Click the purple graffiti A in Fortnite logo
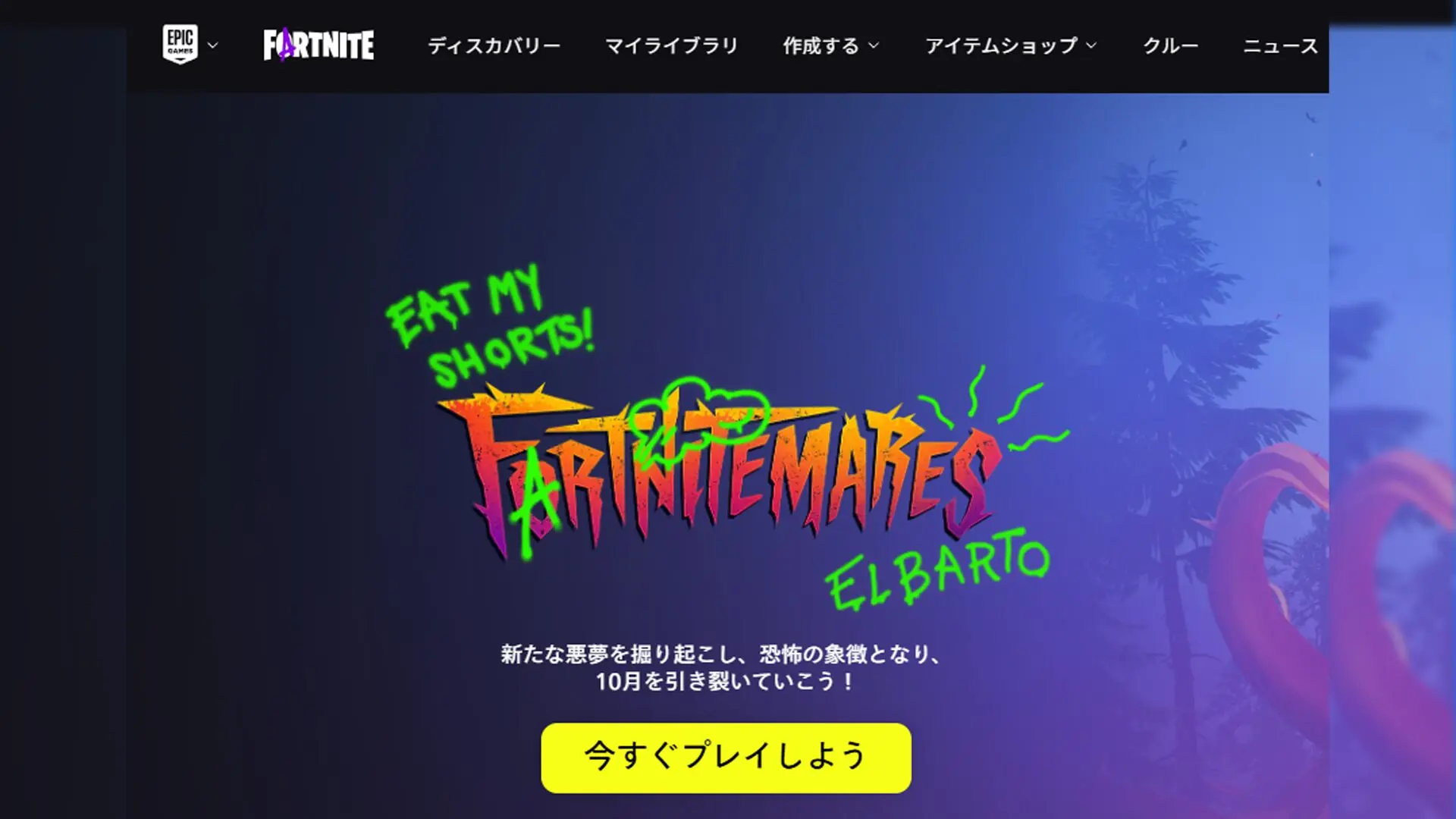The image size is (1456, 819). pos(285,45)
